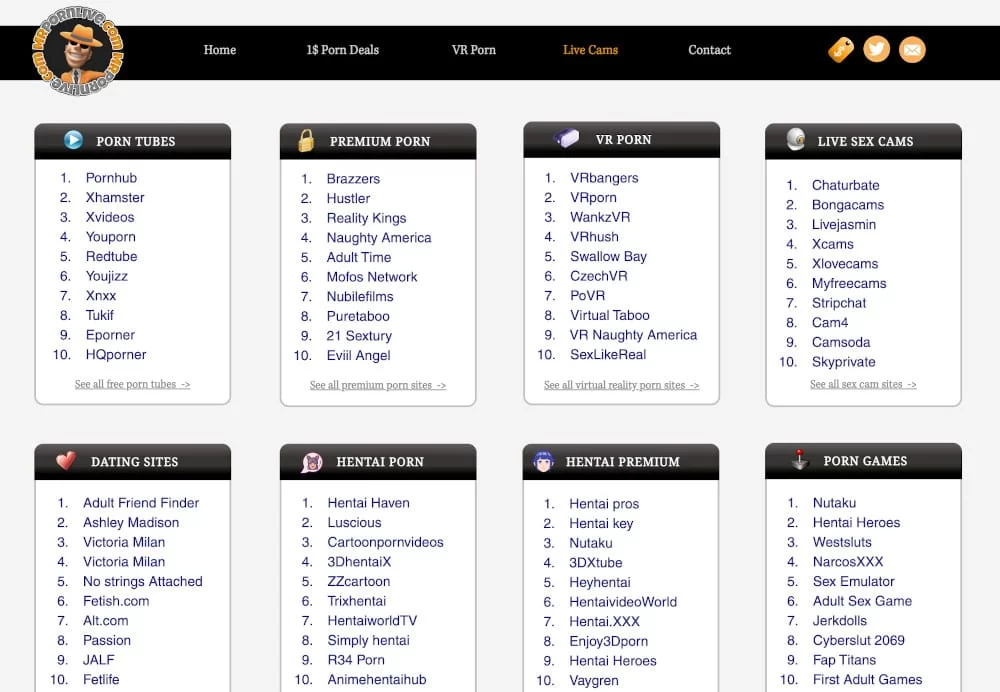Viewport: 1000px width, 692px height.
Task: Open the Westsluts link
Action: (842, 542)
